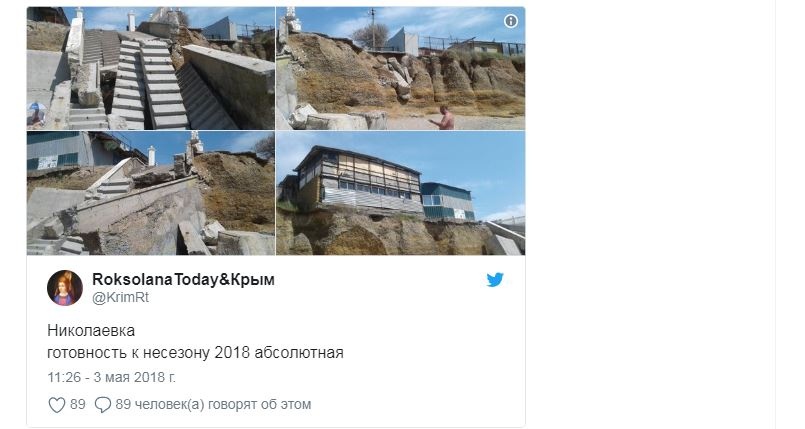Click the line 'готовность к несезону 2018 абсолютная'

click(x=195, y=353)
